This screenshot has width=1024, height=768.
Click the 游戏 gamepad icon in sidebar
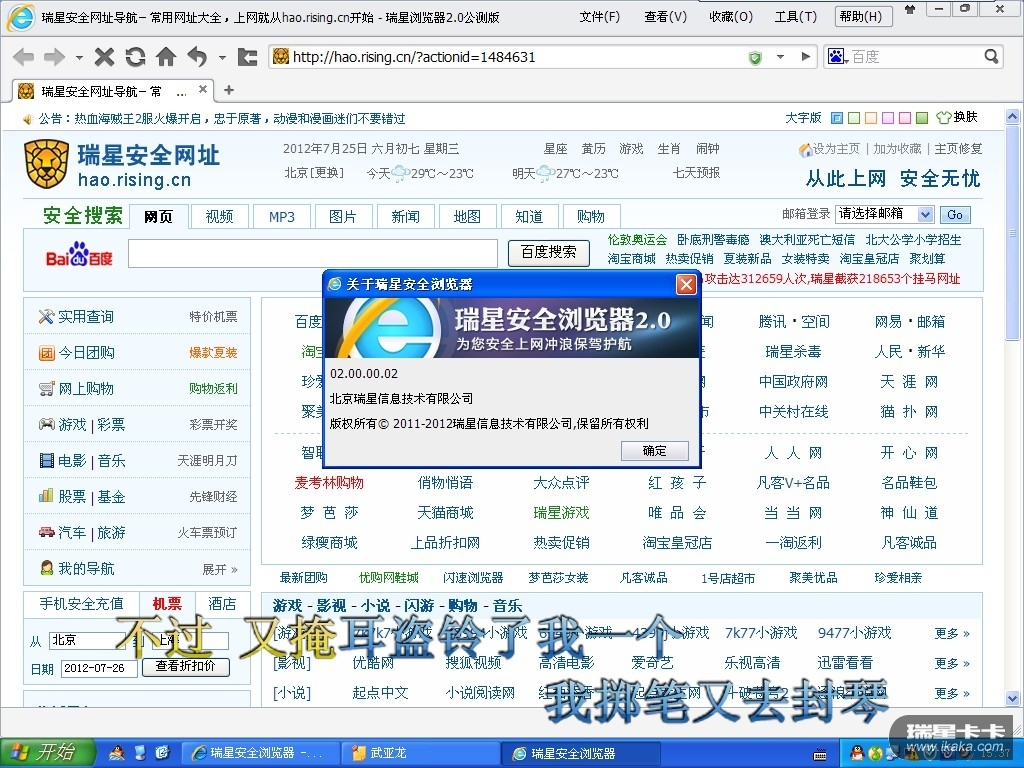tap(46, 424)
